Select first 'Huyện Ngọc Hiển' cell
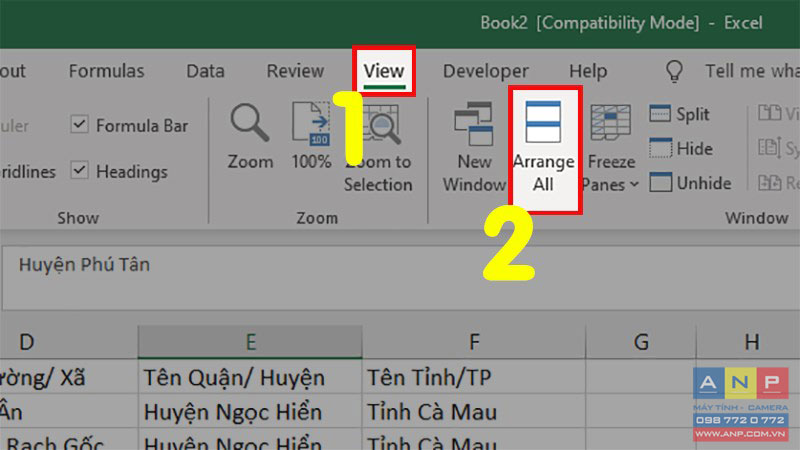 [x=250, y=412]
